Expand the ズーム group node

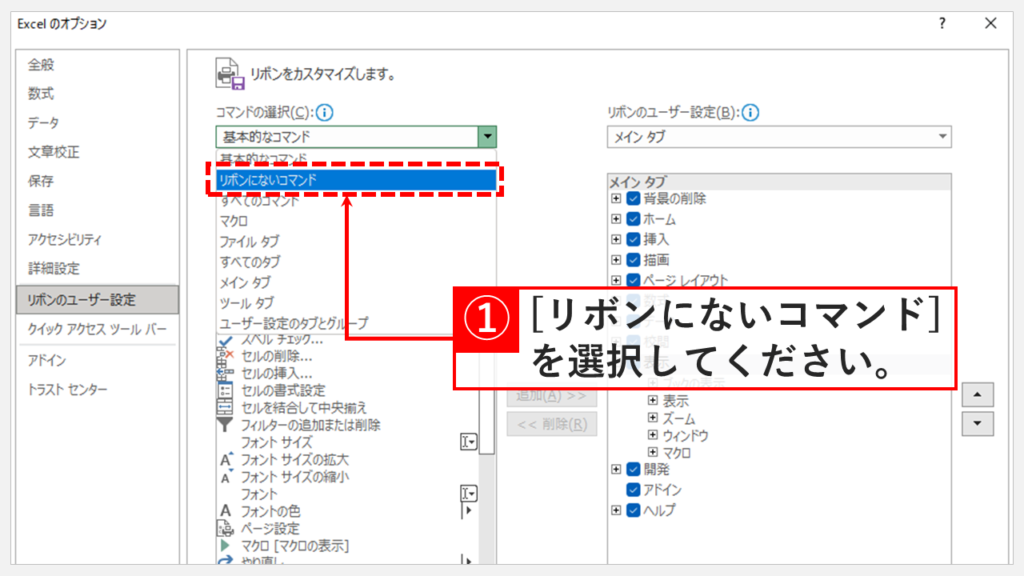(x=653, y=418)
